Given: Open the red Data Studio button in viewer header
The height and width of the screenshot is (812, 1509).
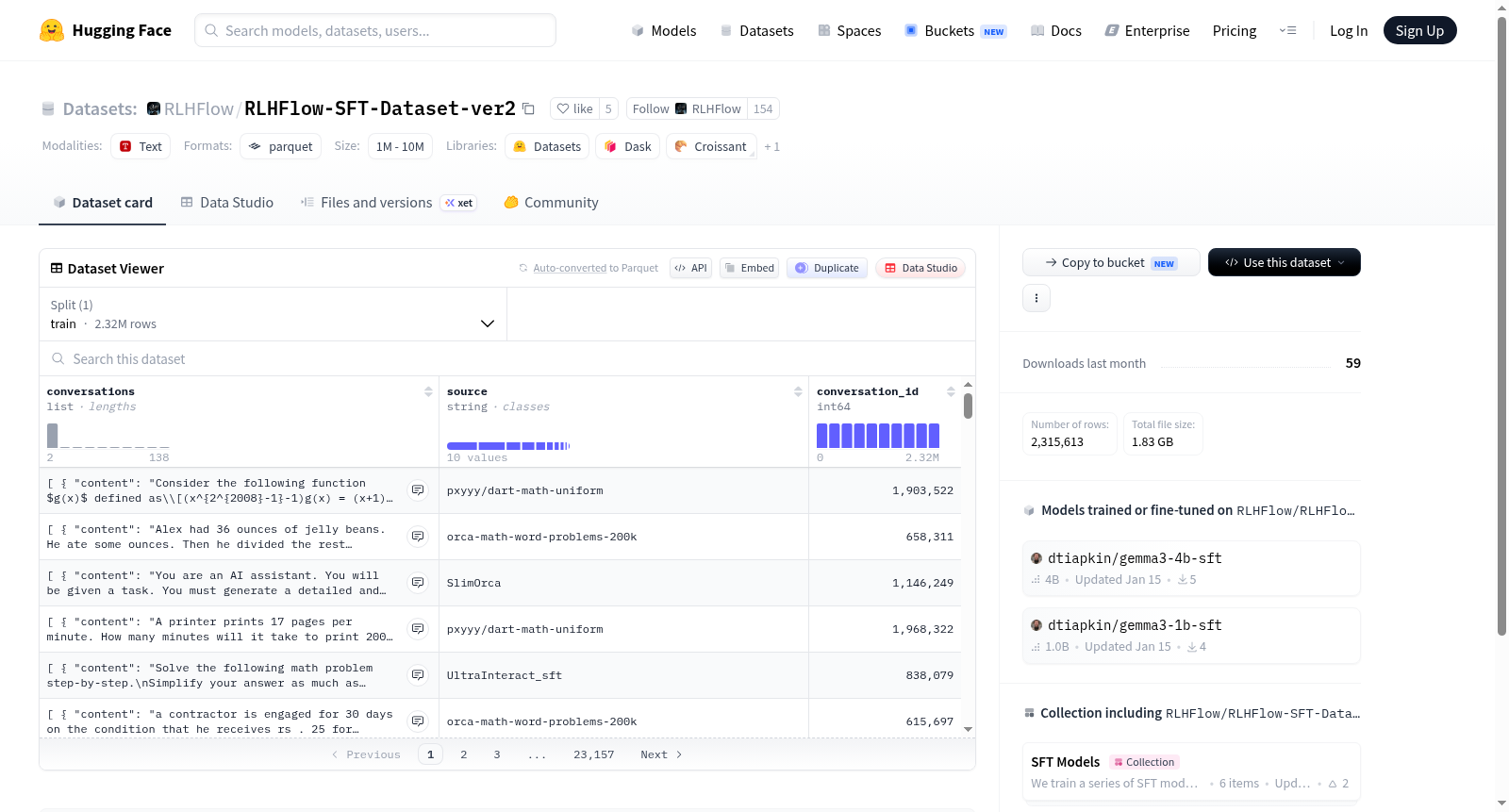Looking at the screenshot, I should [920, 268].
